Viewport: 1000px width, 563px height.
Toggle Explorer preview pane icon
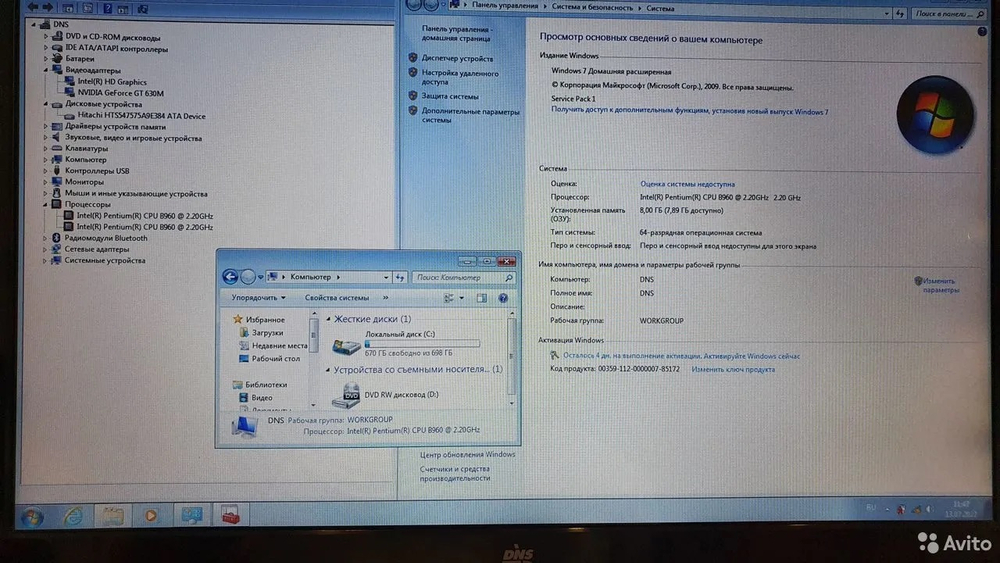(482, 298)
